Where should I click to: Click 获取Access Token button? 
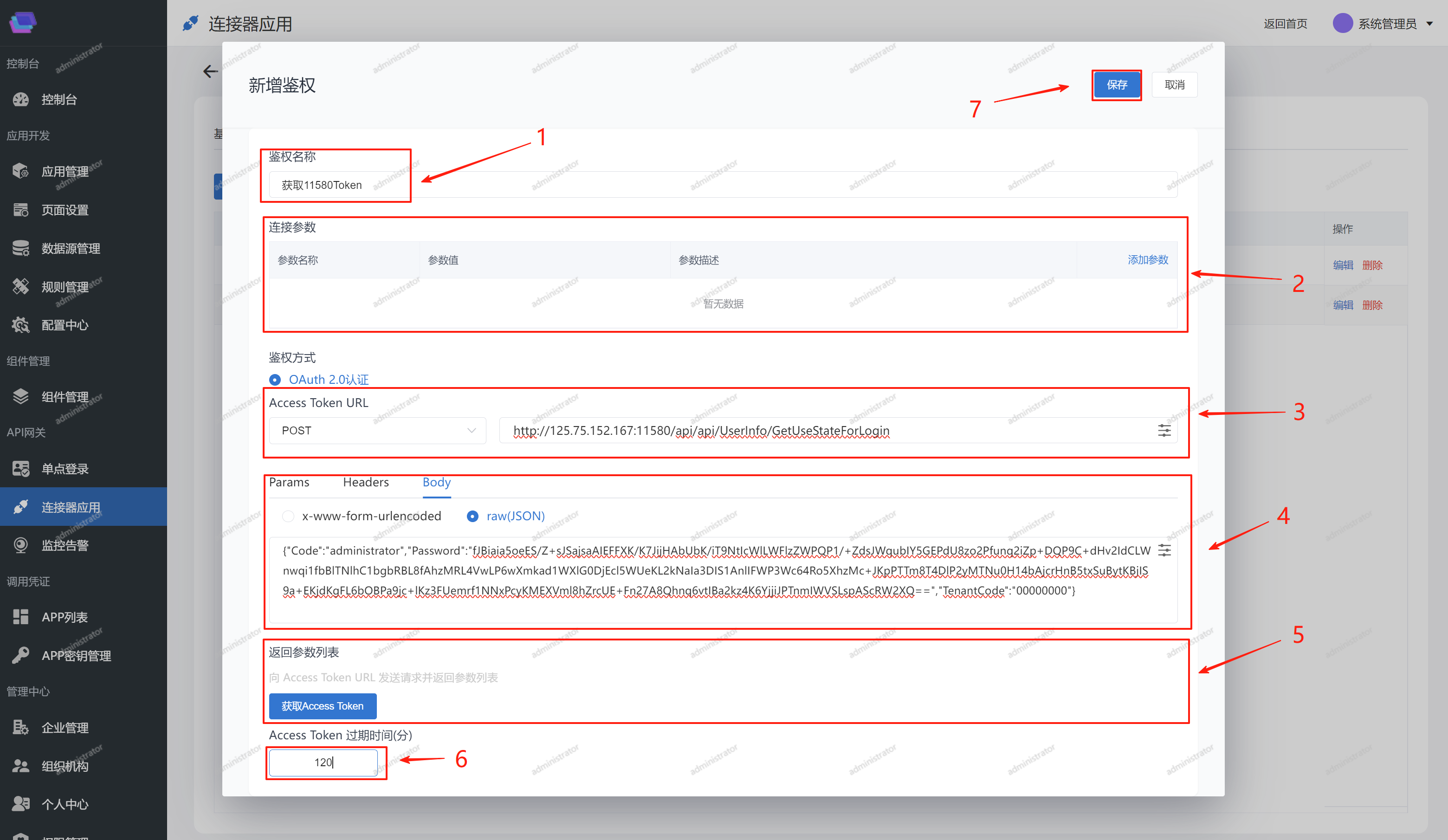(323, 705)
